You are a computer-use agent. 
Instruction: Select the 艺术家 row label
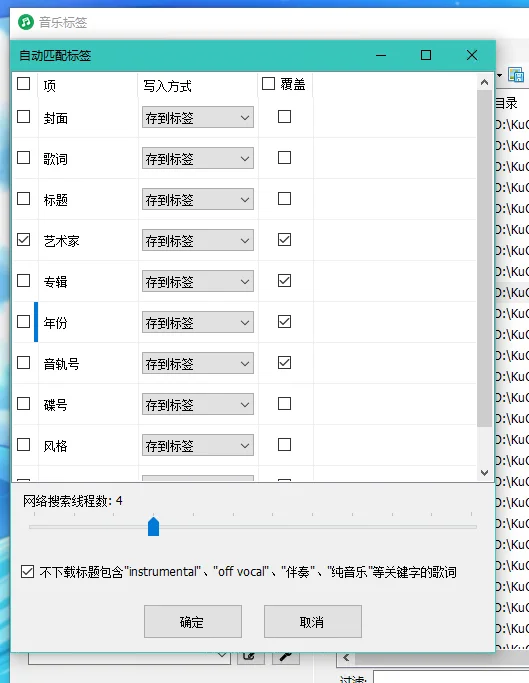pos(61,241)
